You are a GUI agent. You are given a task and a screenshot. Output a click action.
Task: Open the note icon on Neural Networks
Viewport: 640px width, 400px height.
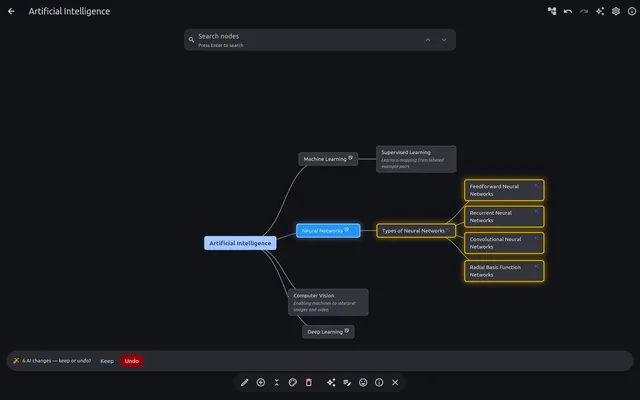[x=347, y=229]
